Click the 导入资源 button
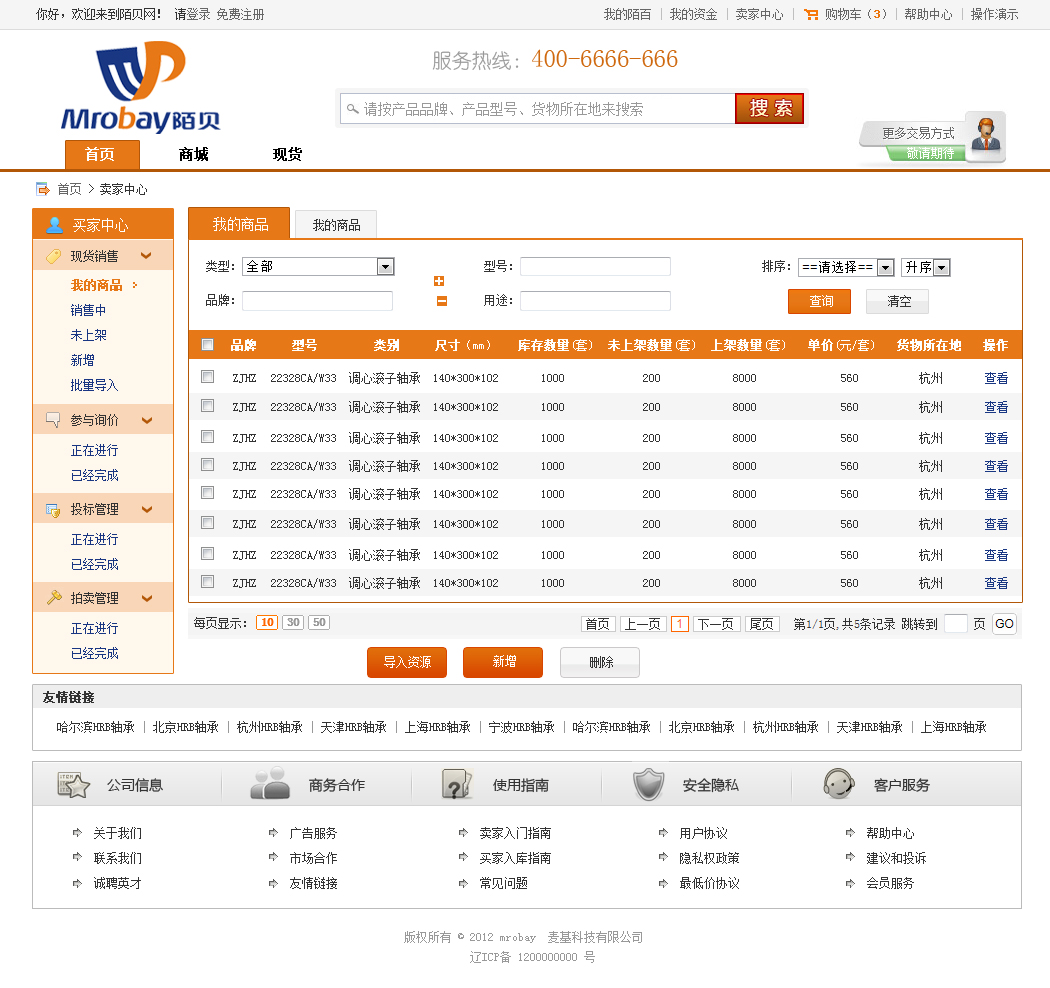The image size is (1050, 988). (407, 662)
